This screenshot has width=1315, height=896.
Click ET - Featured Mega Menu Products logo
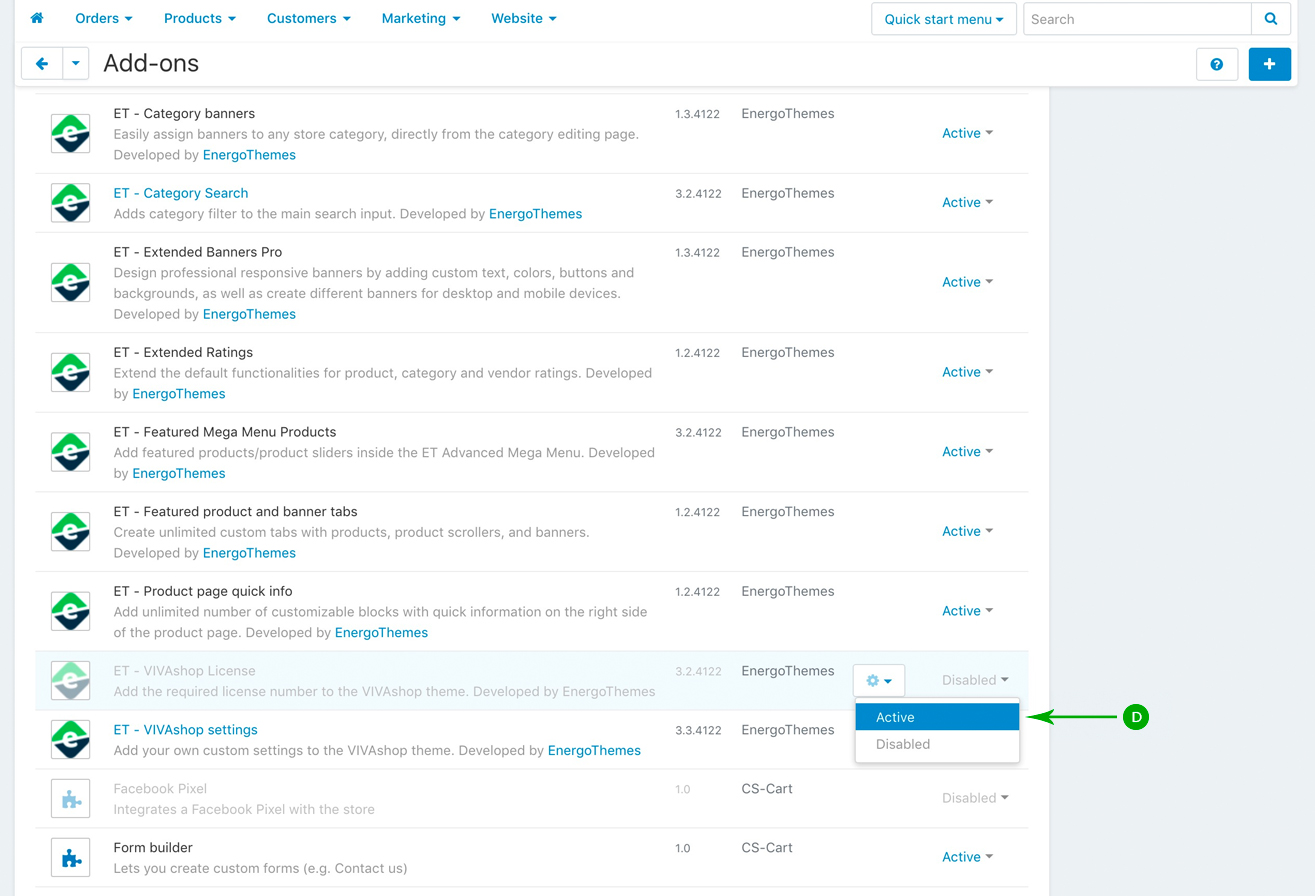pyautogui.click(x=71, y=452)
